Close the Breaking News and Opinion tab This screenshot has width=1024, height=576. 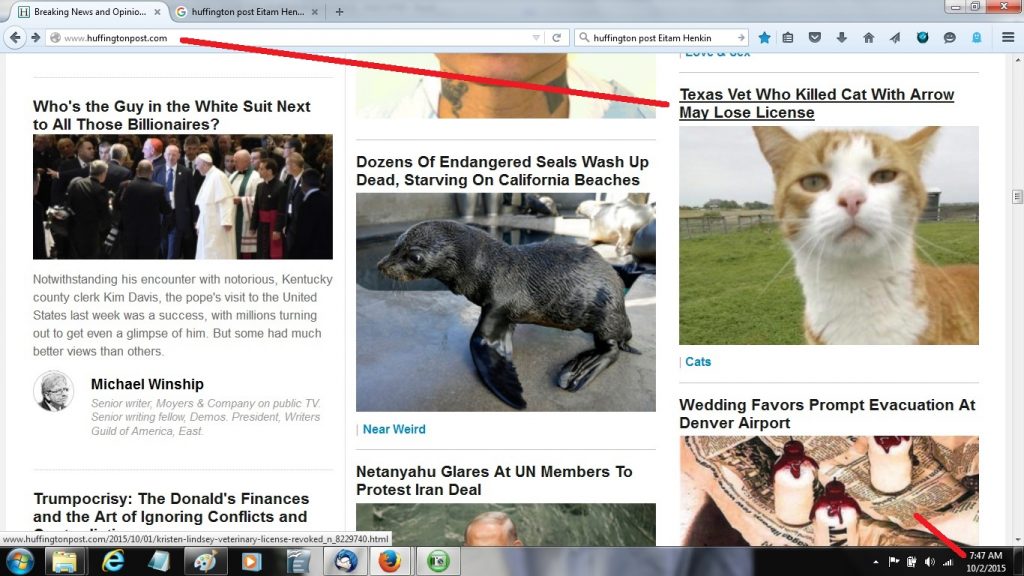[157, 12]
